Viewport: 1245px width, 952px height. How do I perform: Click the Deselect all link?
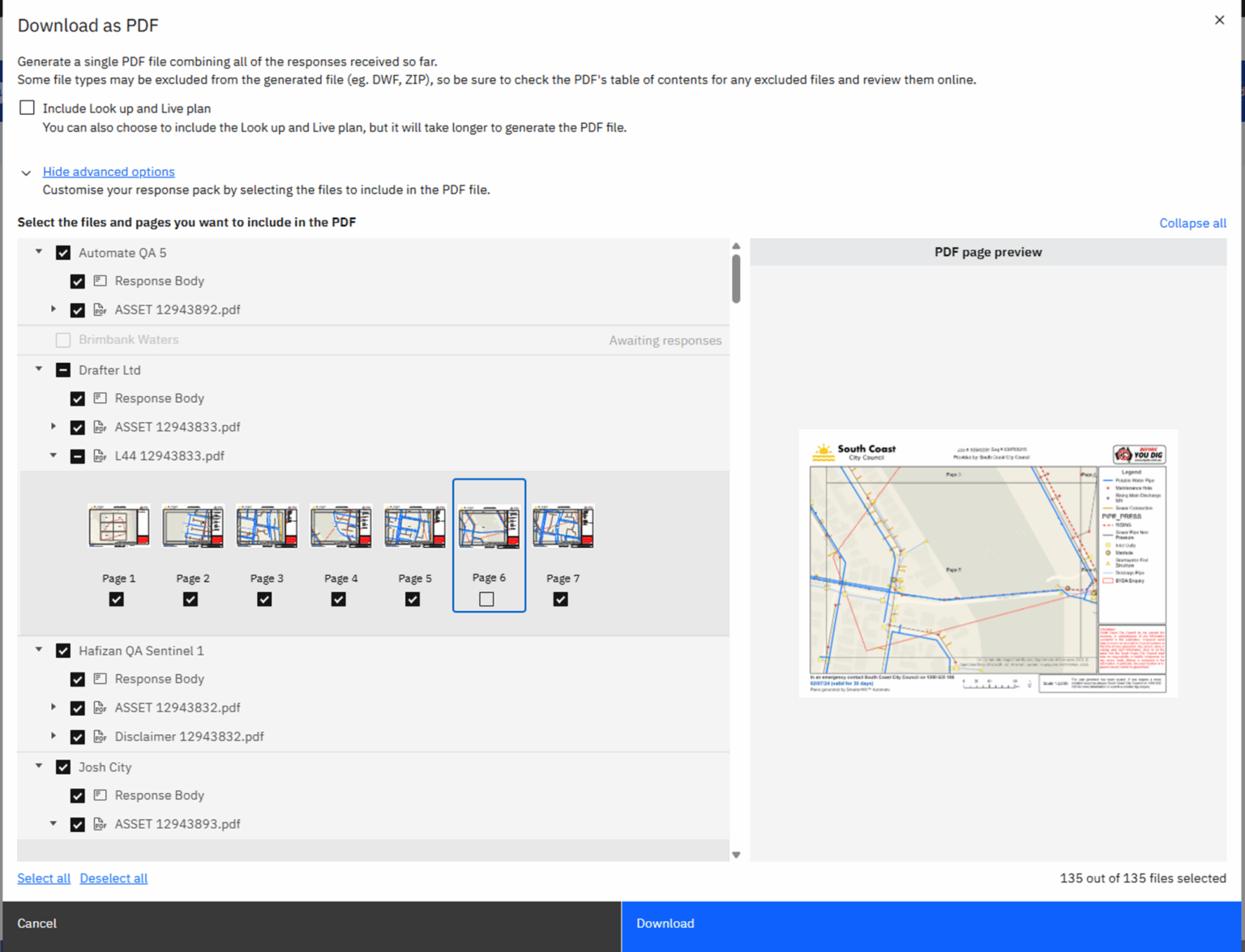[113, 878]
